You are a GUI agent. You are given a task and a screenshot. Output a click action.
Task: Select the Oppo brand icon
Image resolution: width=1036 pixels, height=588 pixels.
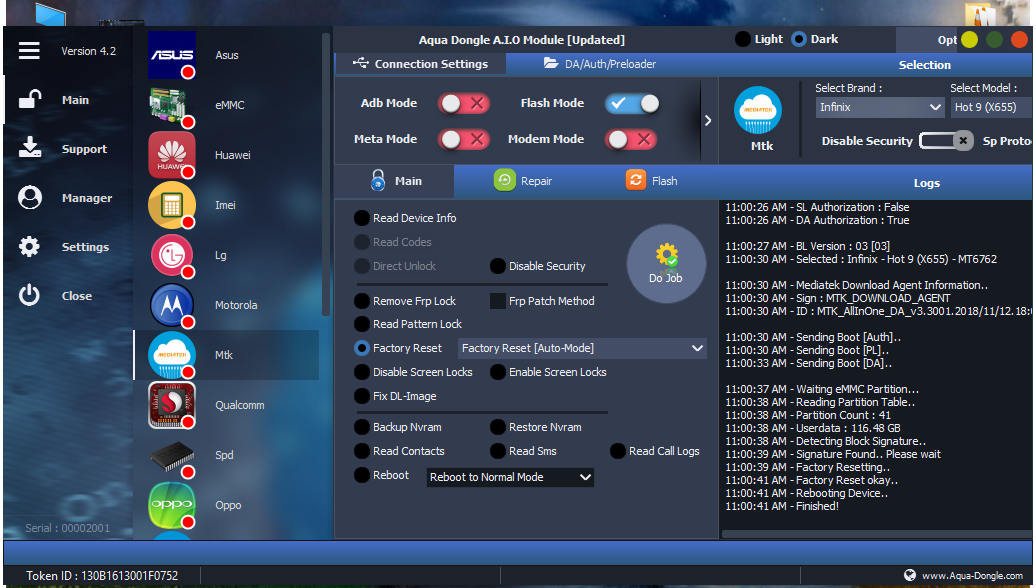click(x=172, y=505)
